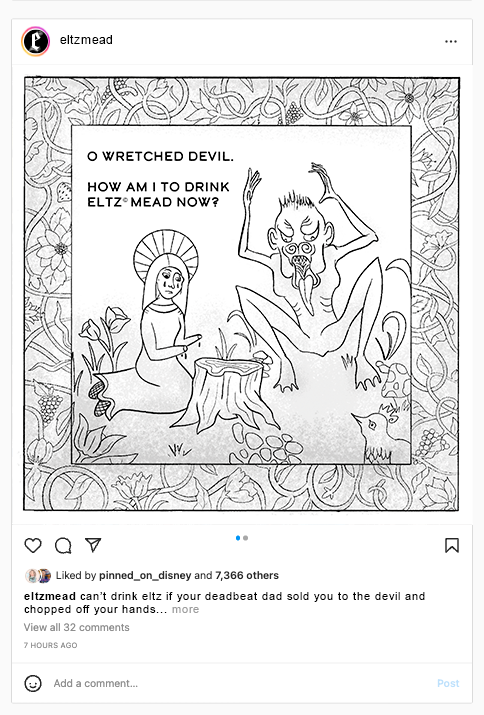Click the Post comment button
Image resolution: width=484 pixels, height=715 pixels.
(448, 683)
